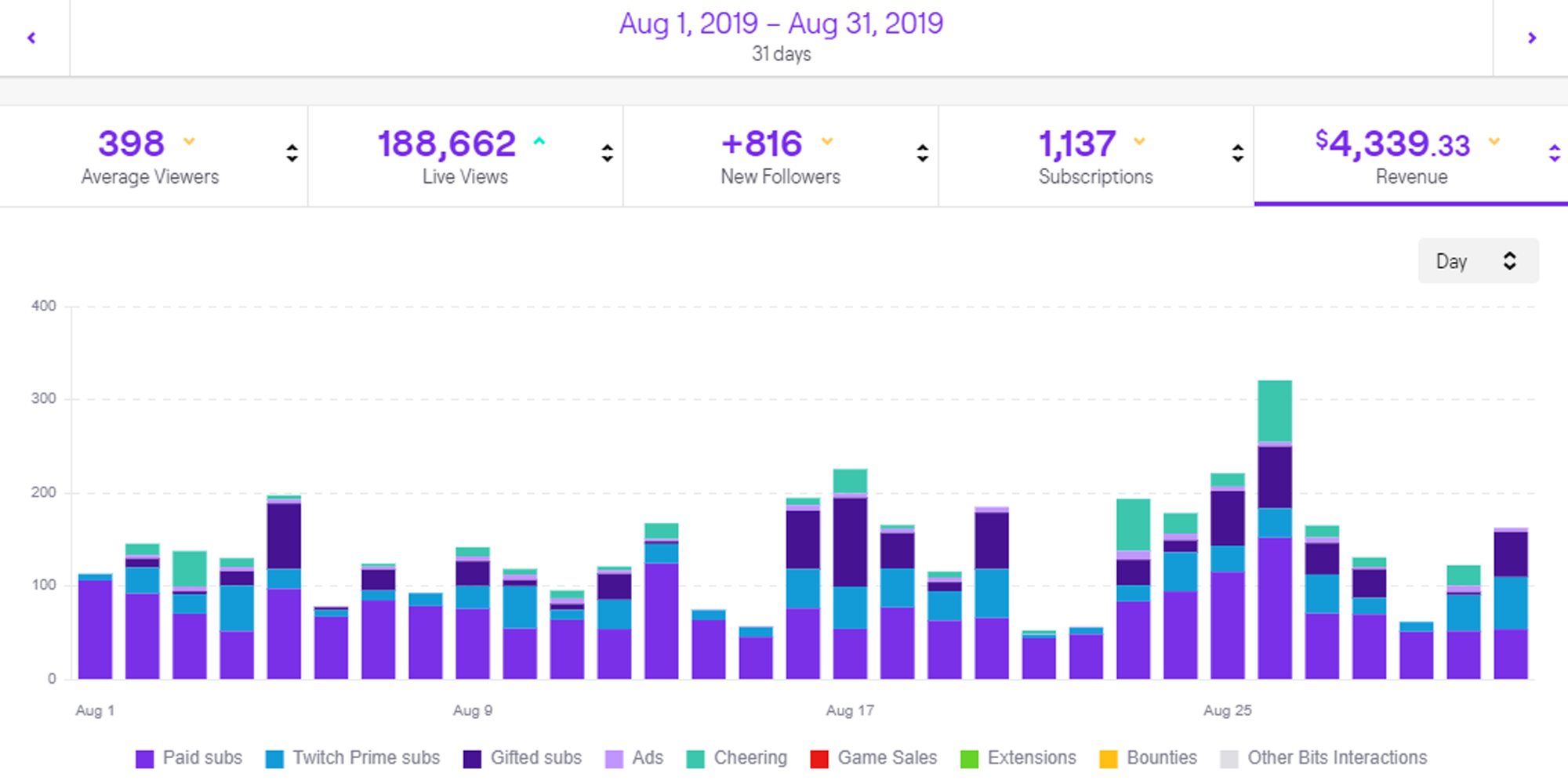1568x784 pixels.
Task: Toggle Other Bits Interactions legend swatch
Action: click(1229, 759)
